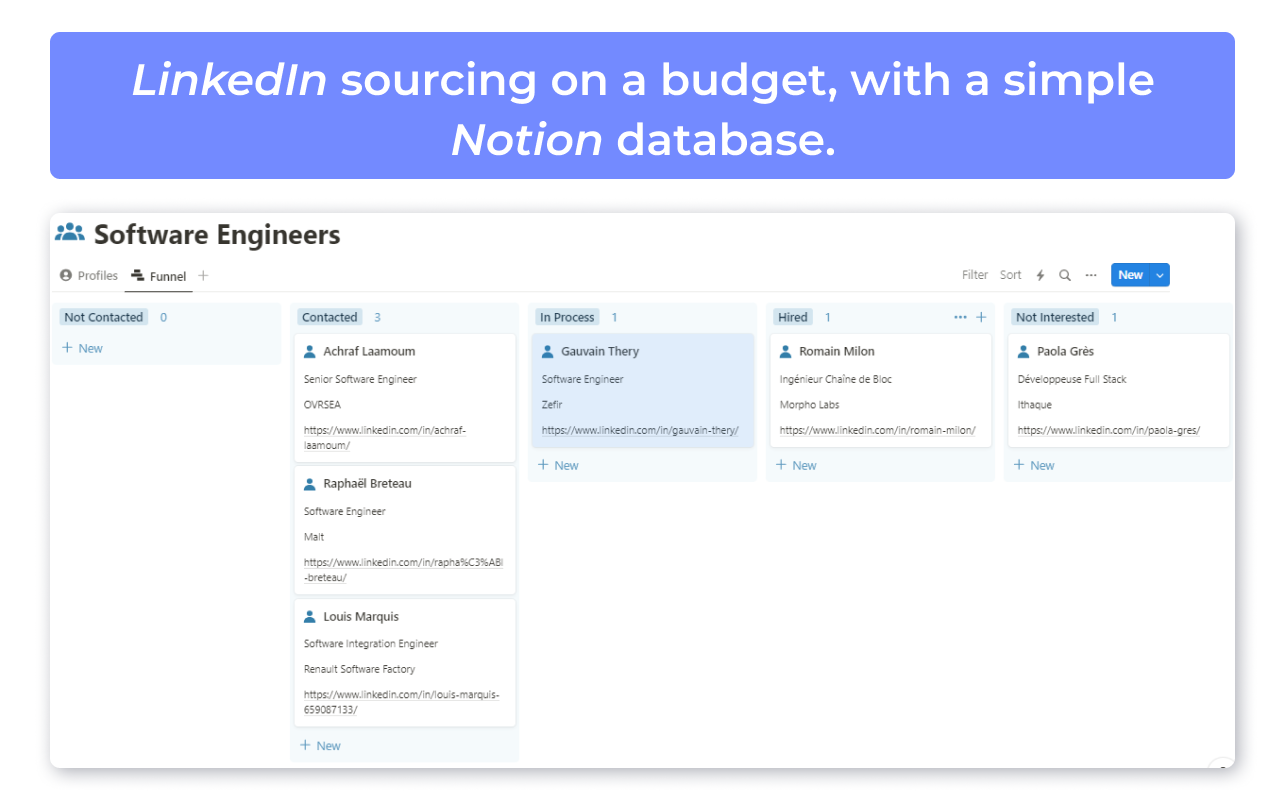Expand the New button dropdown arrow

click(x=1160, y=275)
